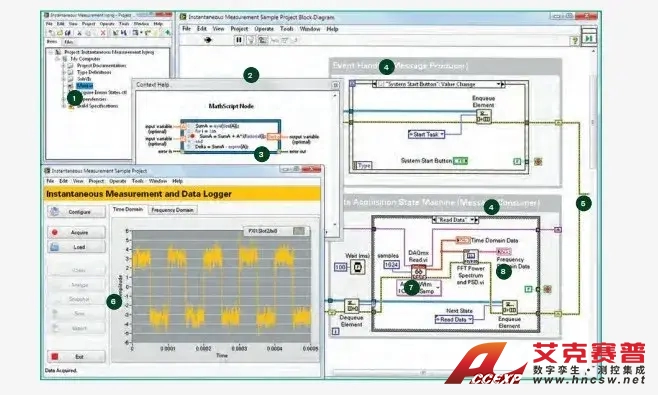Image resolution: width=658 pixels, height=395 pixels.
Task: Click the plot legend color sample for ai0
Action: pos(299,231)
